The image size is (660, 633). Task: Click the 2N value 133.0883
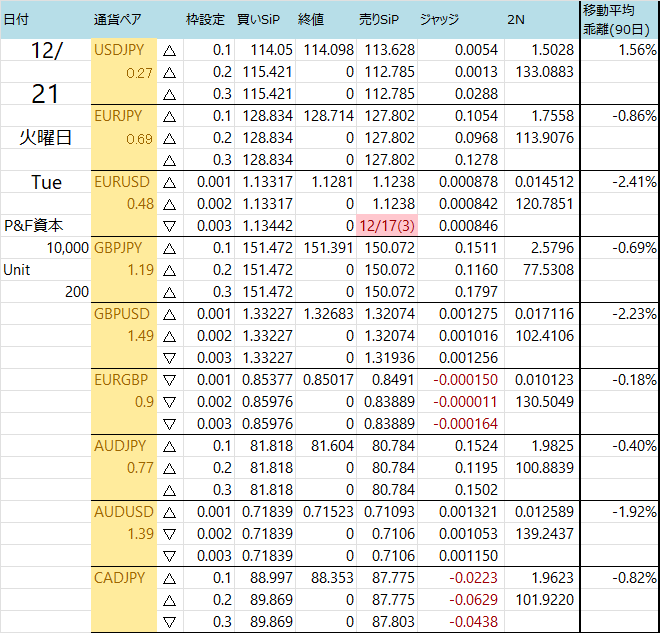click(545, 72)
